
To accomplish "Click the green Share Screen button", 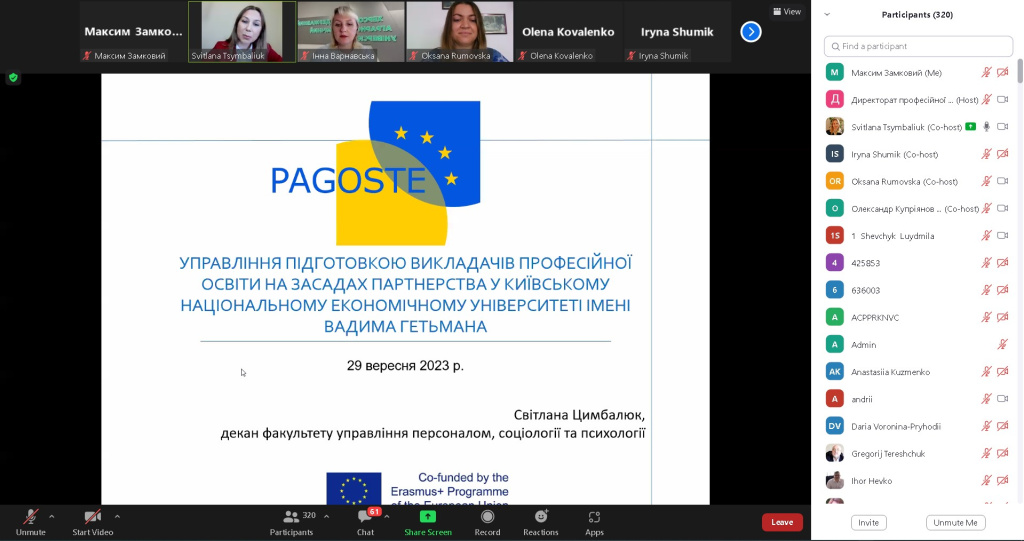I will pyautogui.click(x=428, y=522).
